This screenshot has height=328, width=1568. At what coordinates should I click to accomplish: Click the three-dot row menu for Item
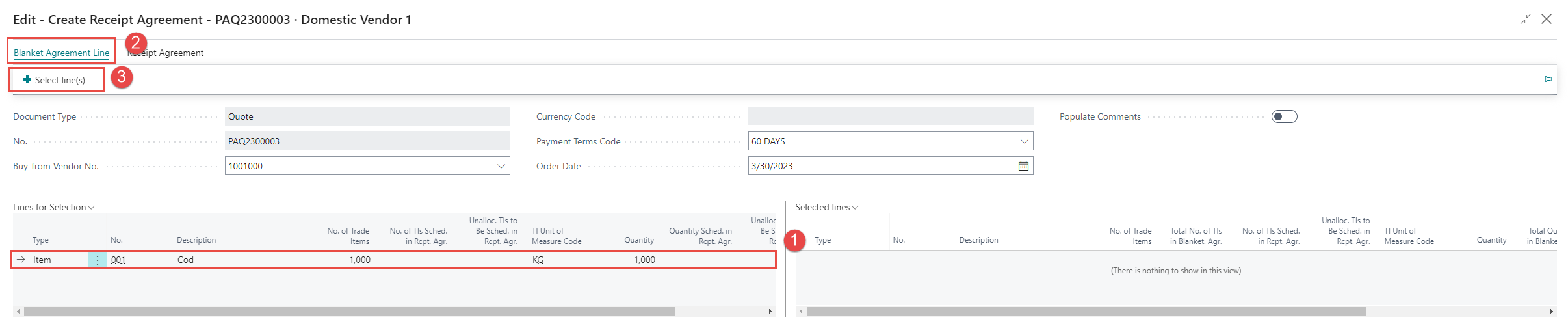[98, 260]
